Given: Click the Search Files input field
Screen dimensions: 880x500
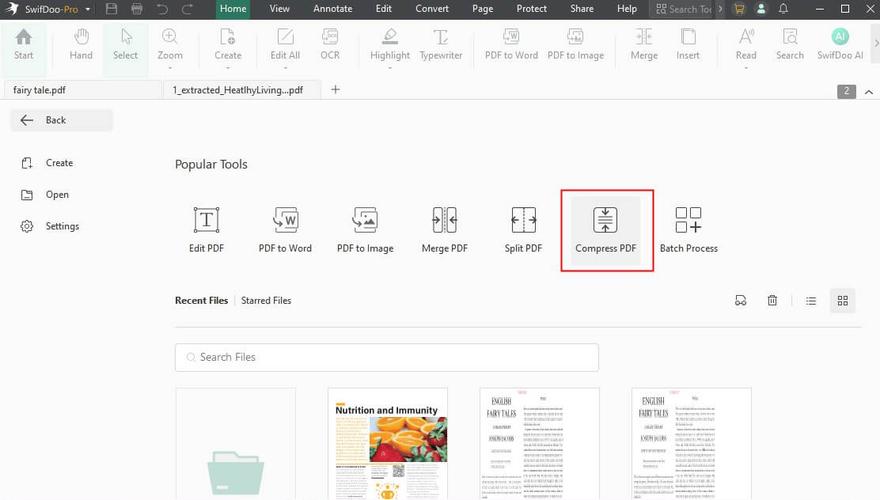Looking at the screenshot, I should tap(387, 357).
